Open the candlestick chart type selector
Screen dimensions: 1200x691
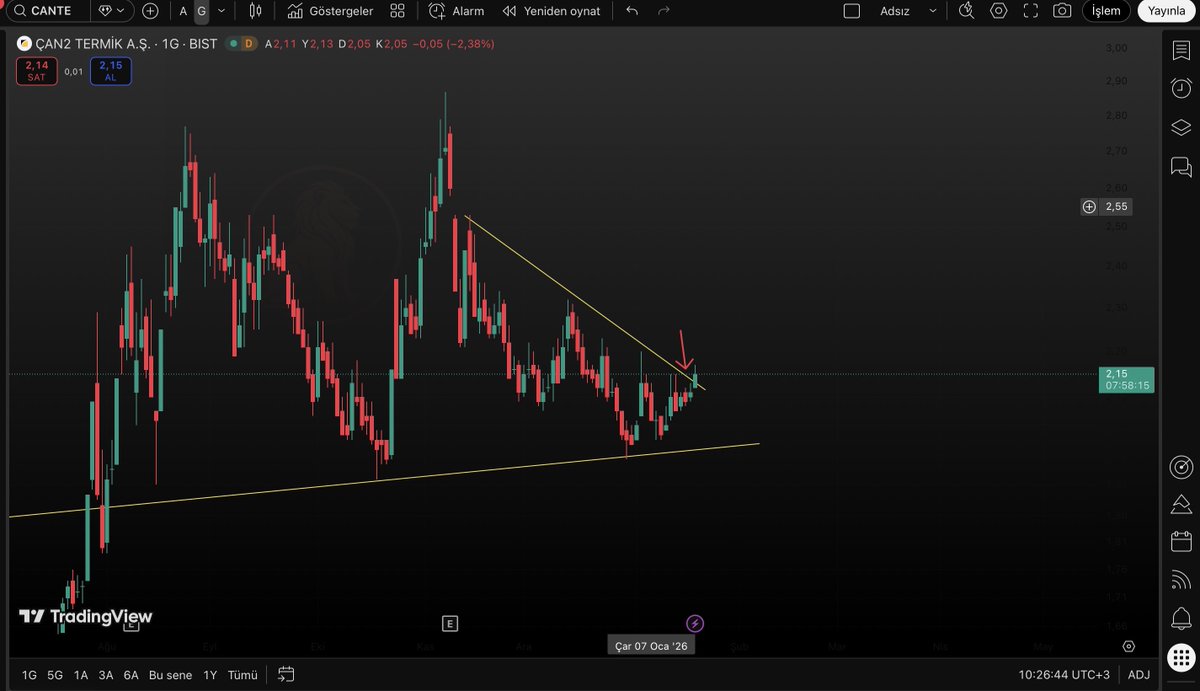255,11
